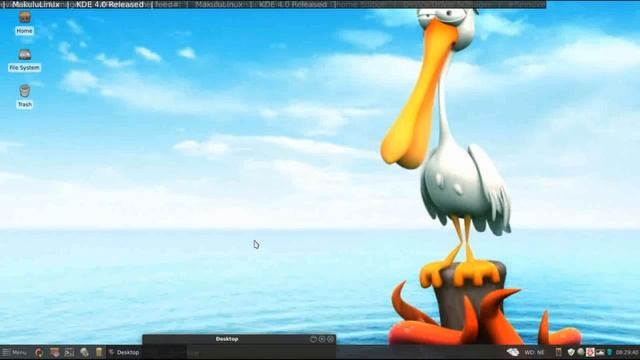640x360 pixels.
Task: Click the red and white update tray icon
Action: tap(590, 352)
